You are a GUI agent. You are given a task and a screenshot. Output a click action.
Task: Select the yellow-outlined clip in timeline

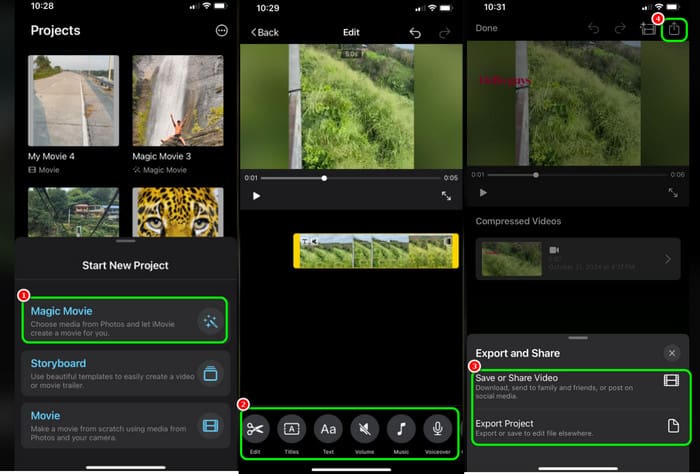[376, 251]
